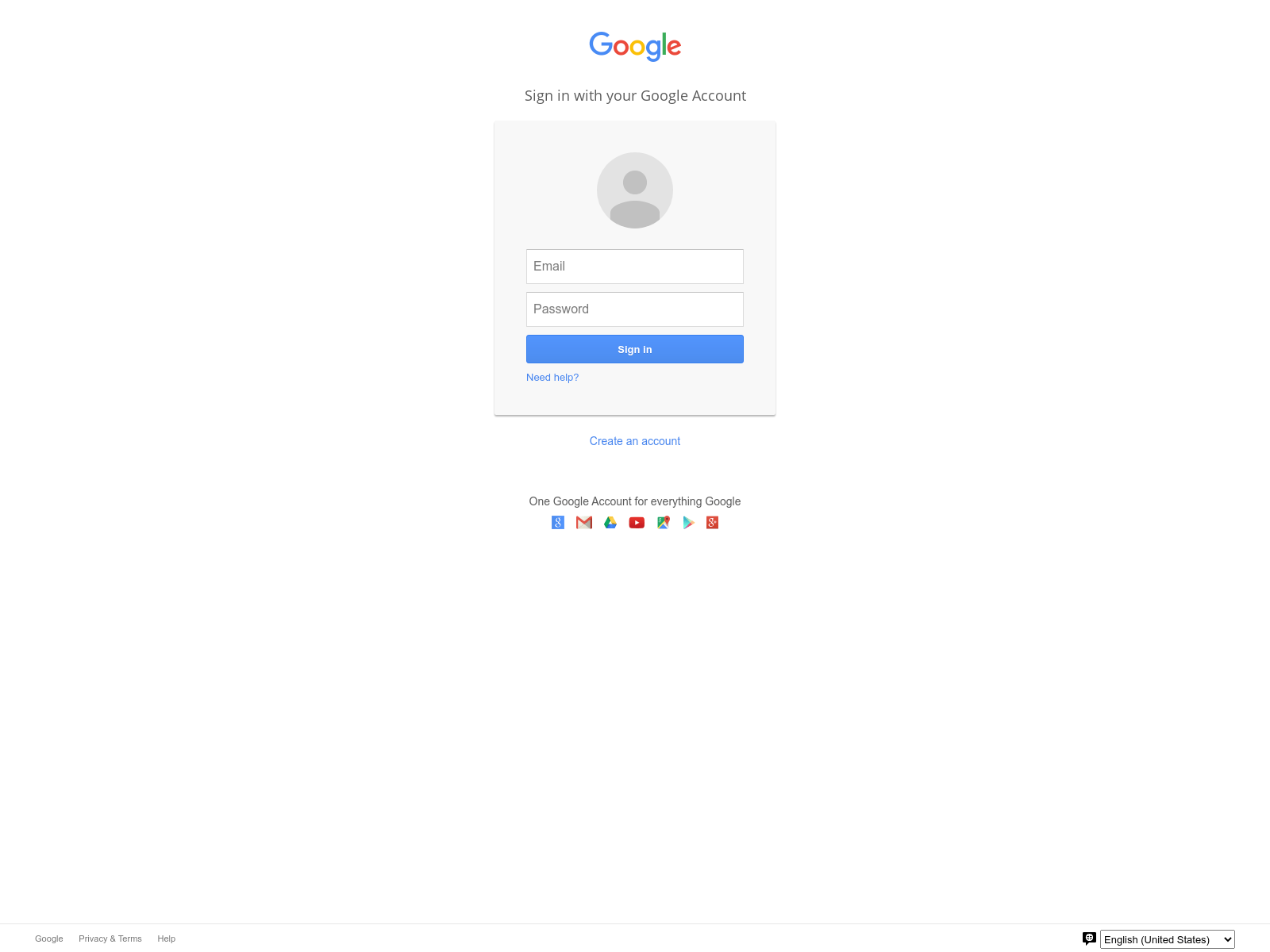Click the Google Play triangle icon

tap(688, 522)
